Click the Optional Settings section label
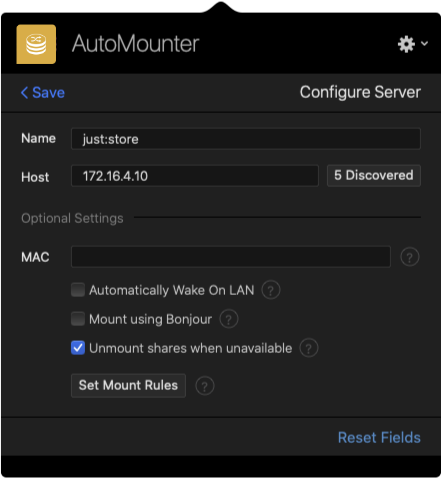 click(72, 218)
